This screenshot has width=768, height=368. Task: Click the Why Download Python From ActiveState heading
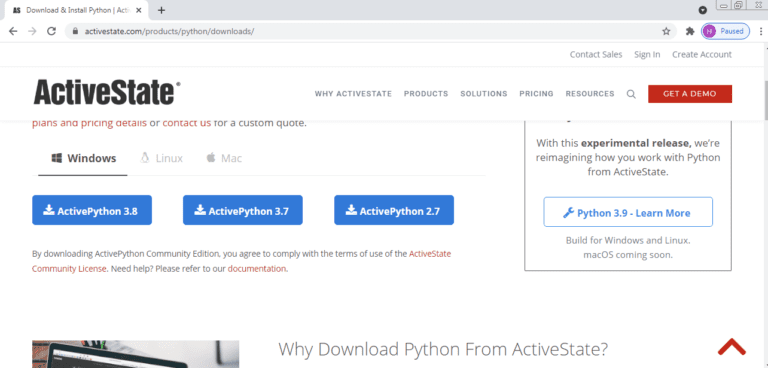click(x=443, y=349)
